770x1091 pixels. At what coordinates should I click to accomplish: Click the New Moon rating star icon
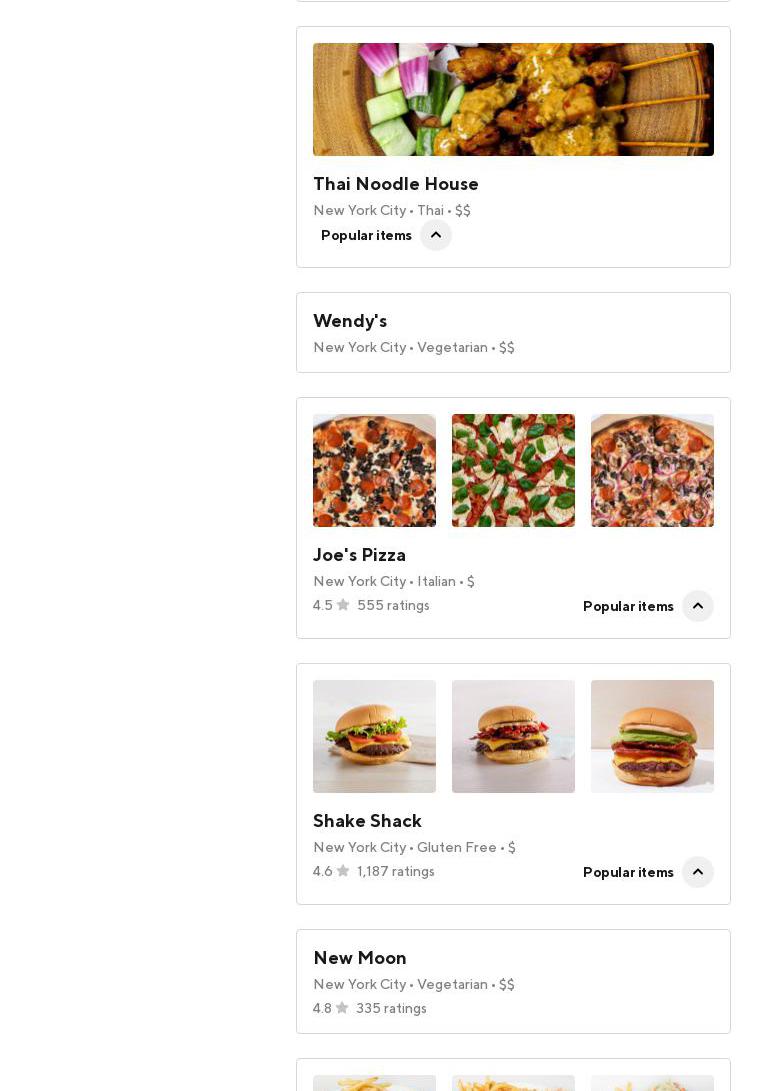[x=342, y=1008]
